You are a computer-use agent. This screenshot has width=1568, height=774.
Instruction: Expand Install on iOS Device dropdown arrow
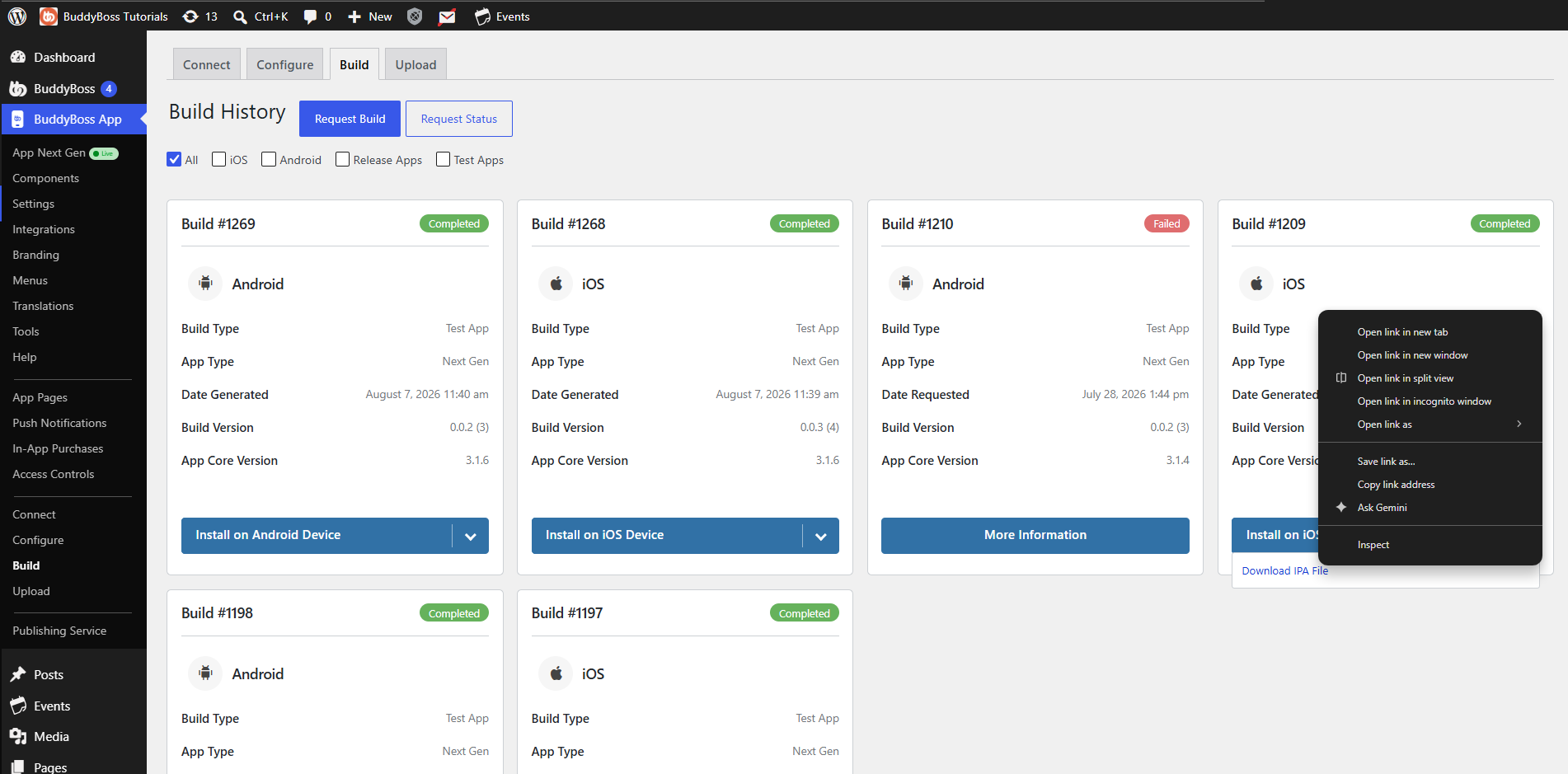tap(821, 536)
